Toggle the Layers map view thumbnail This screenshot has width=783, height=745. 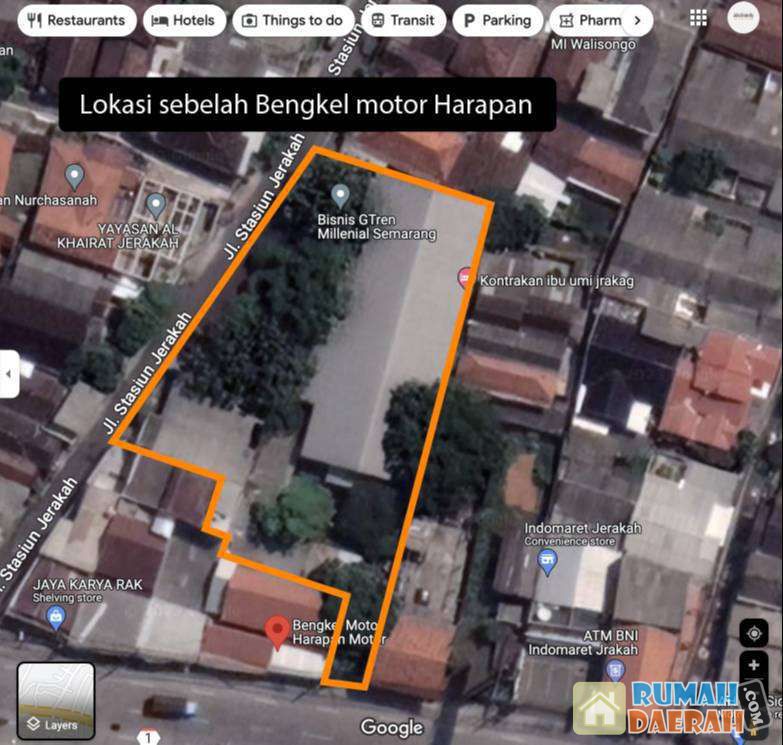tap(56, 700)
